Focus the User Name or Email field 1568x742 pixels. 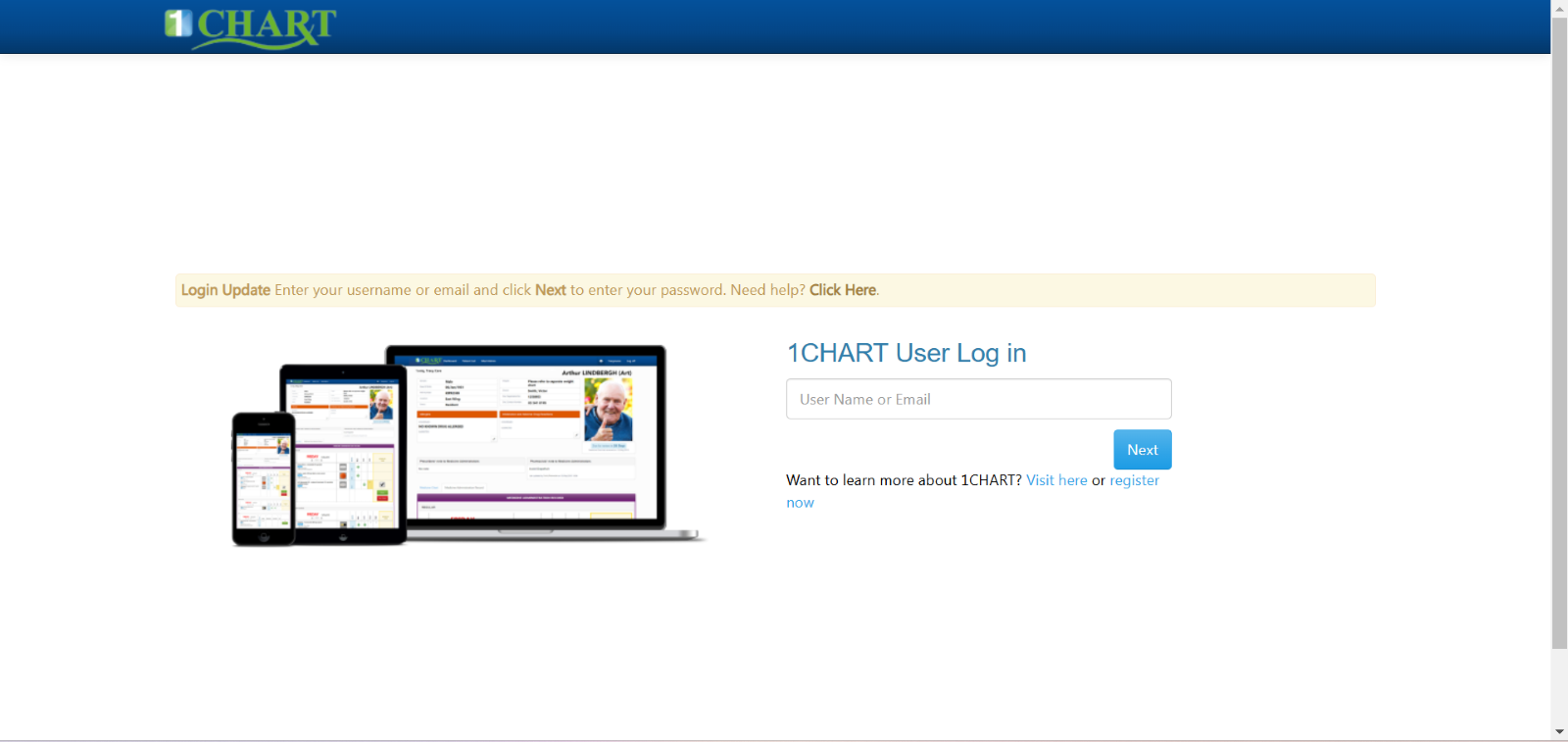[978, 399]
